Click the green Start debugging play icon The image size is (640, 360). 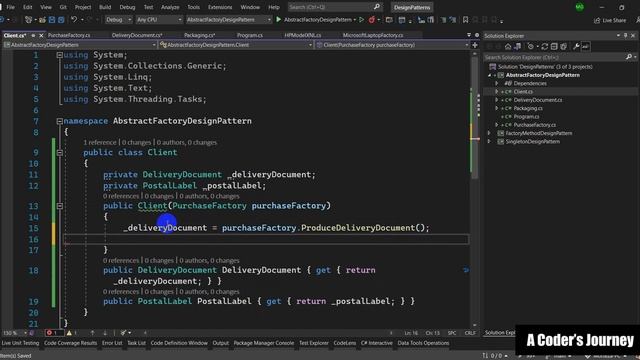click(x=278, y=20)
